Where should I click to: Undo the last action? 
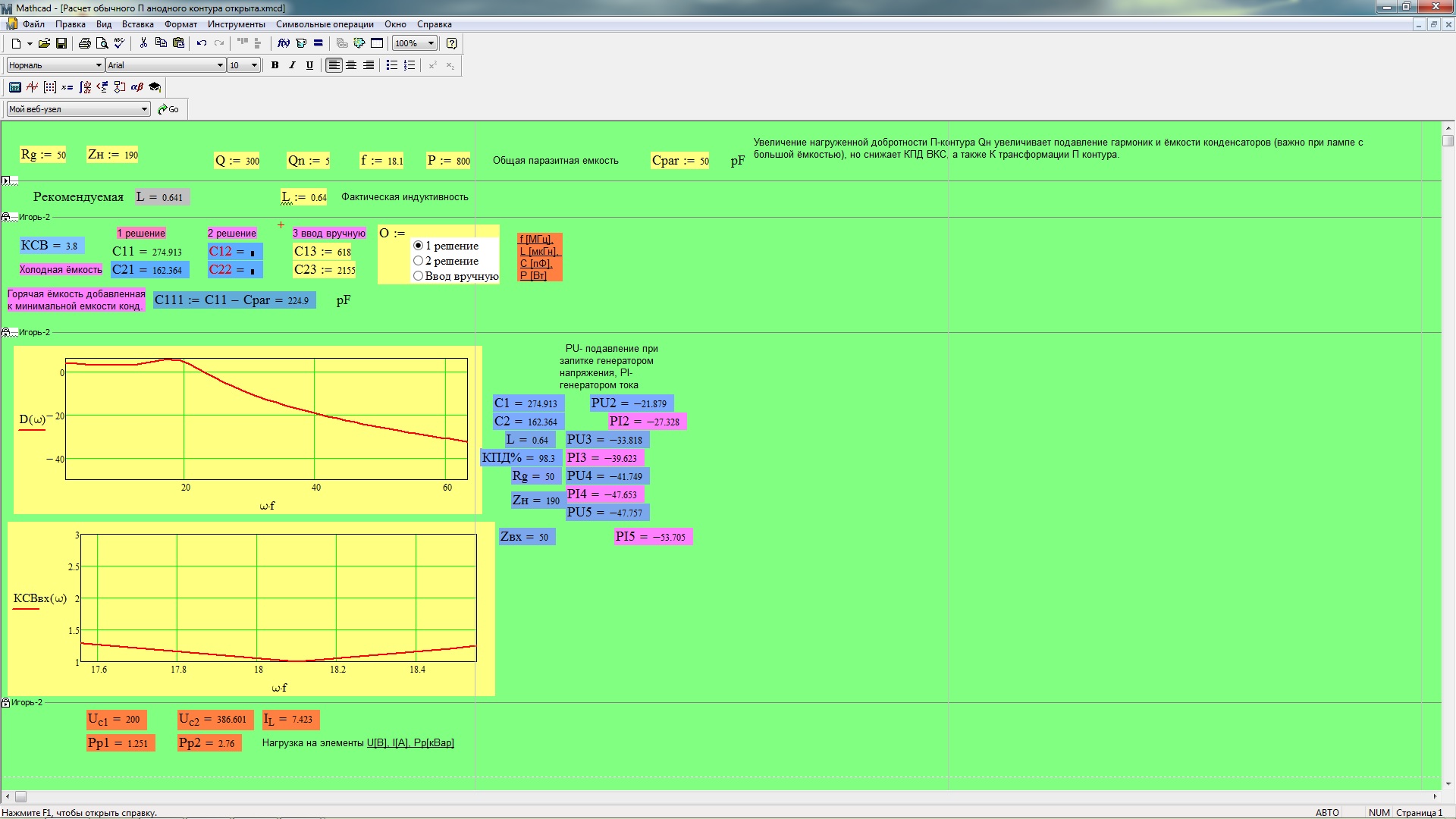click(x=202, y=43)
